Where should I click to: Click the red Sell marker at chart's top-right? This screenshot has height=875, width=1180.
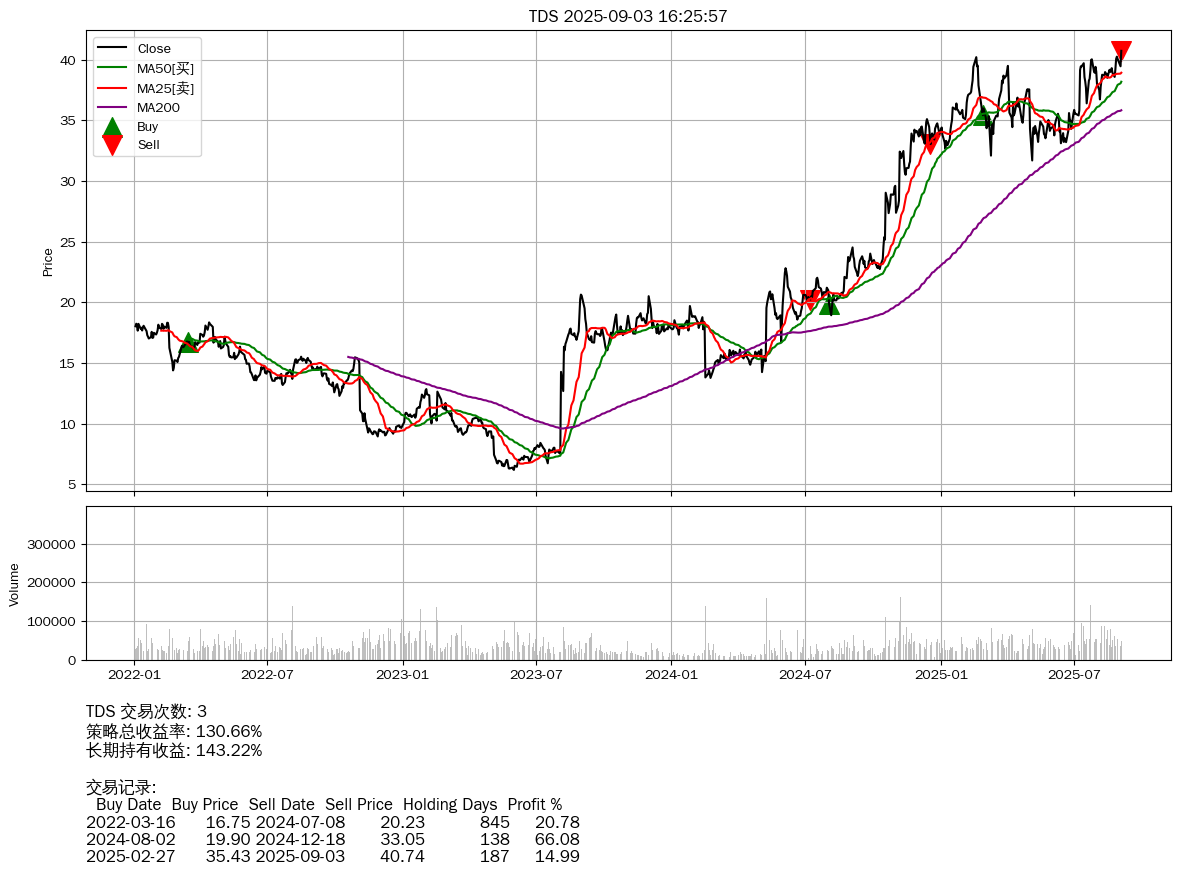(x=1121, y=51)
